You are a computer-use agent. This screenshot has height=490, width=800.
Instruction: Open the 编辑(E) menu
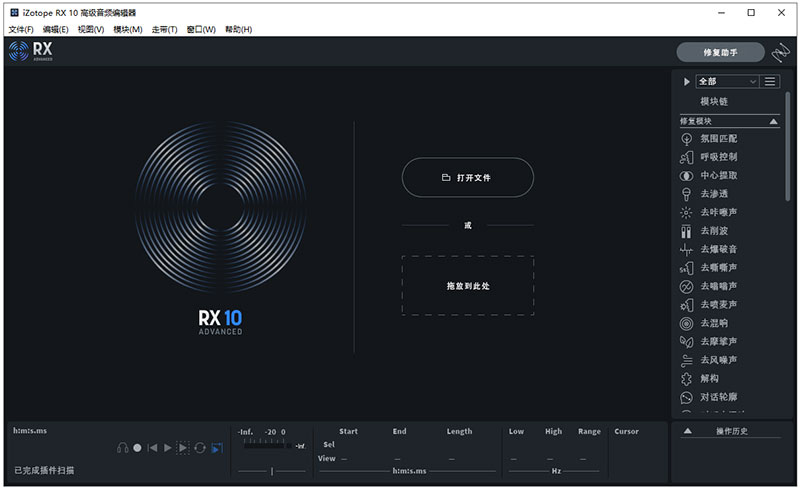55,30
